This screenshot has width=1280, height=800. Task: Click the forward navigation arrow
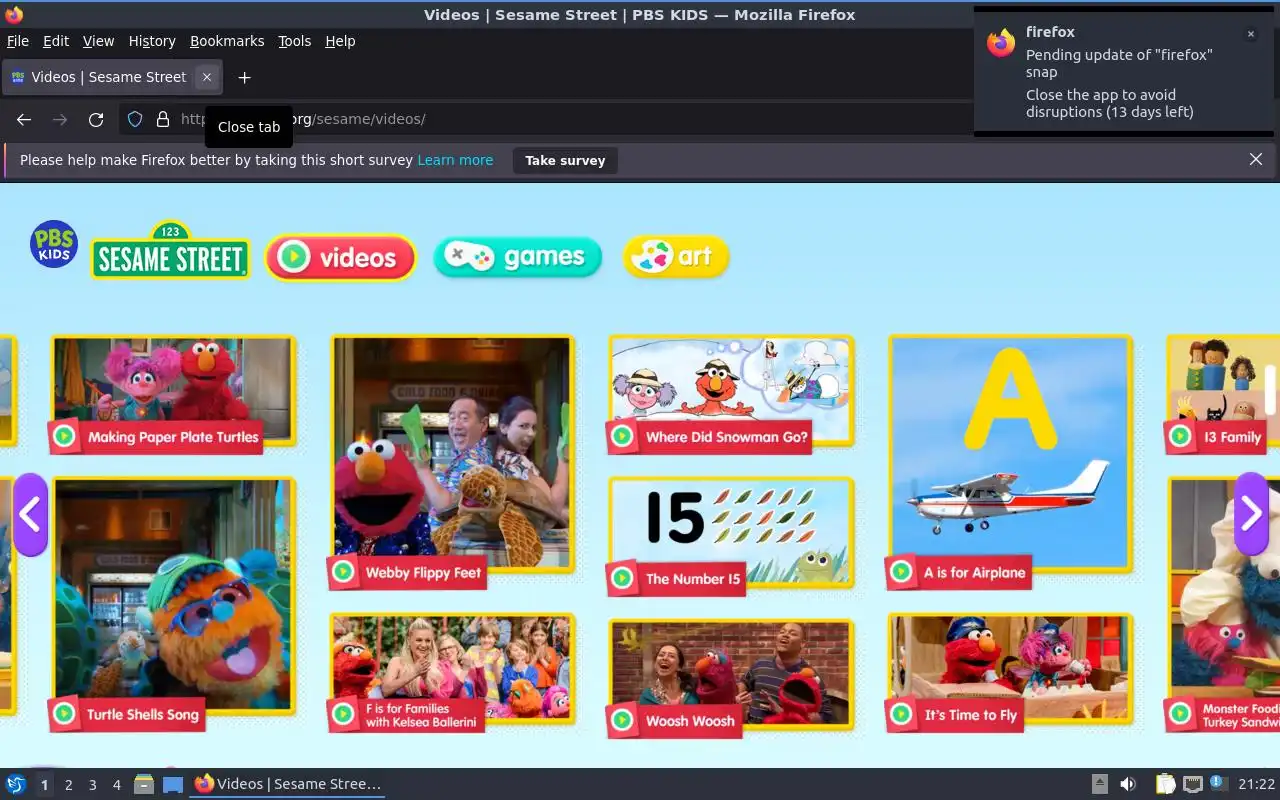coord(60,120)
